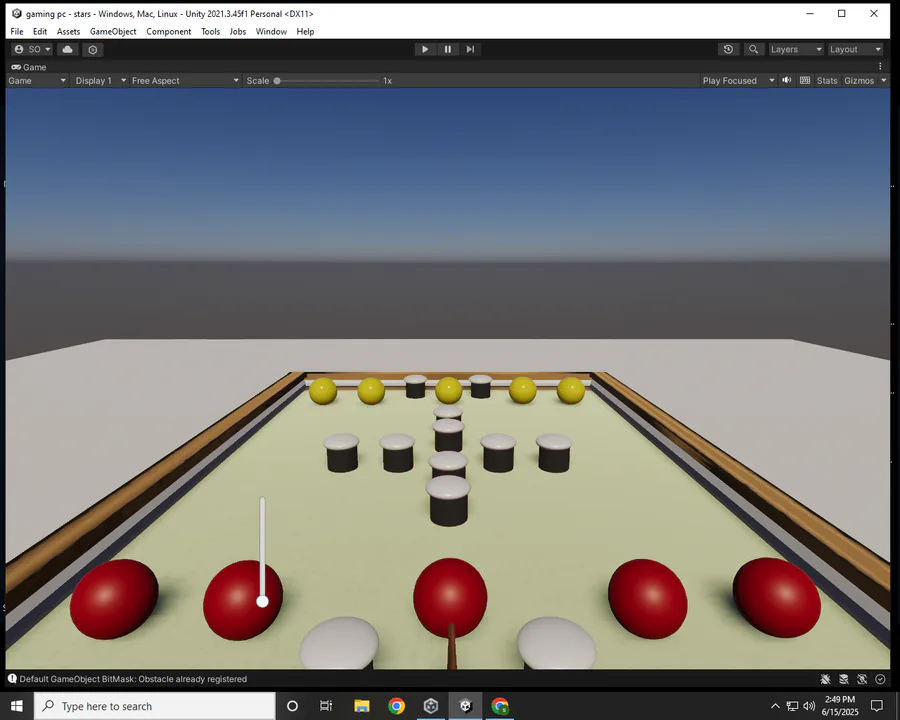
Task: Toggle Mute Audio speaker icon
Action: click(787, 80)
